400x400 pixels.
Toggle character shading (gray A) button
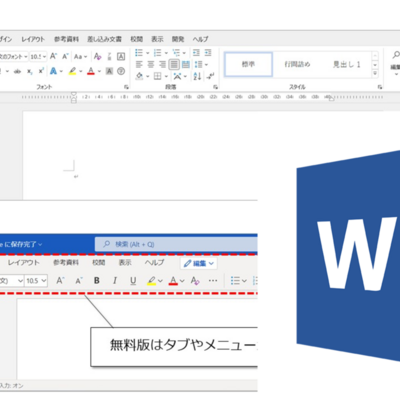[109, 71]
